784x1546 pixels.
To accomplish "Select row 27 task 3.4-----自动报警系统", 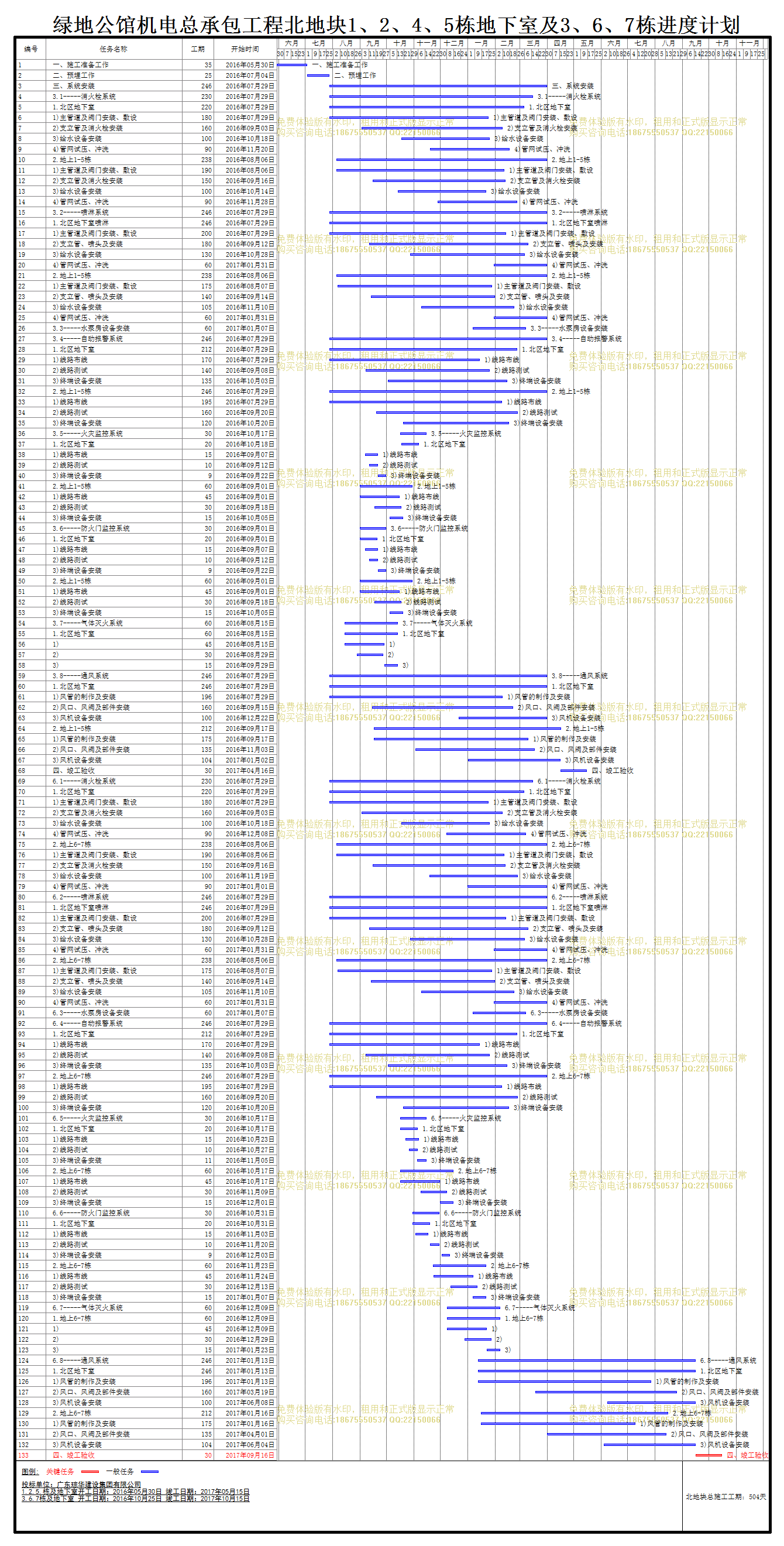I will pos(88,339).
